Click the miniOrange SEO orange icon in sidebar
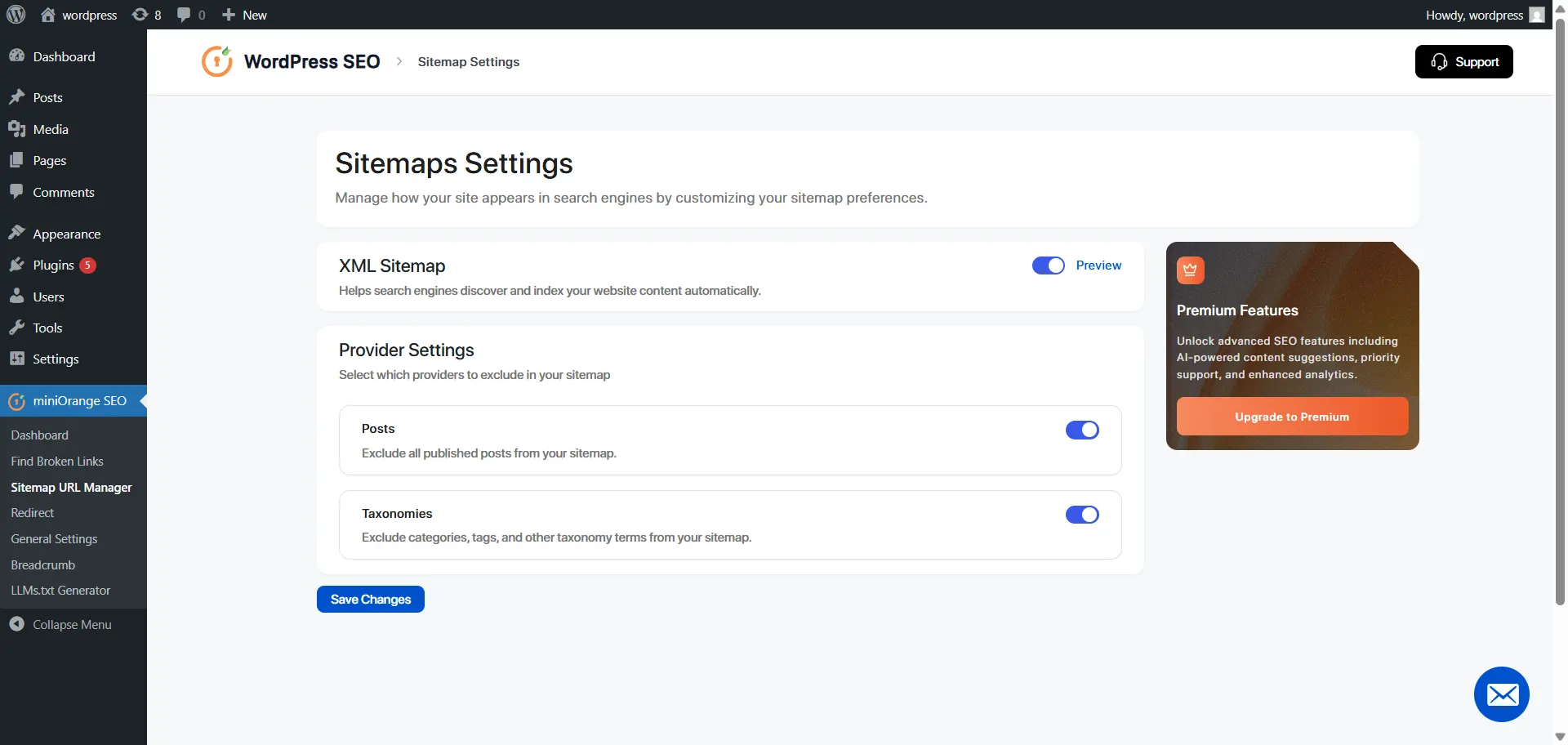 pos(17,401)
